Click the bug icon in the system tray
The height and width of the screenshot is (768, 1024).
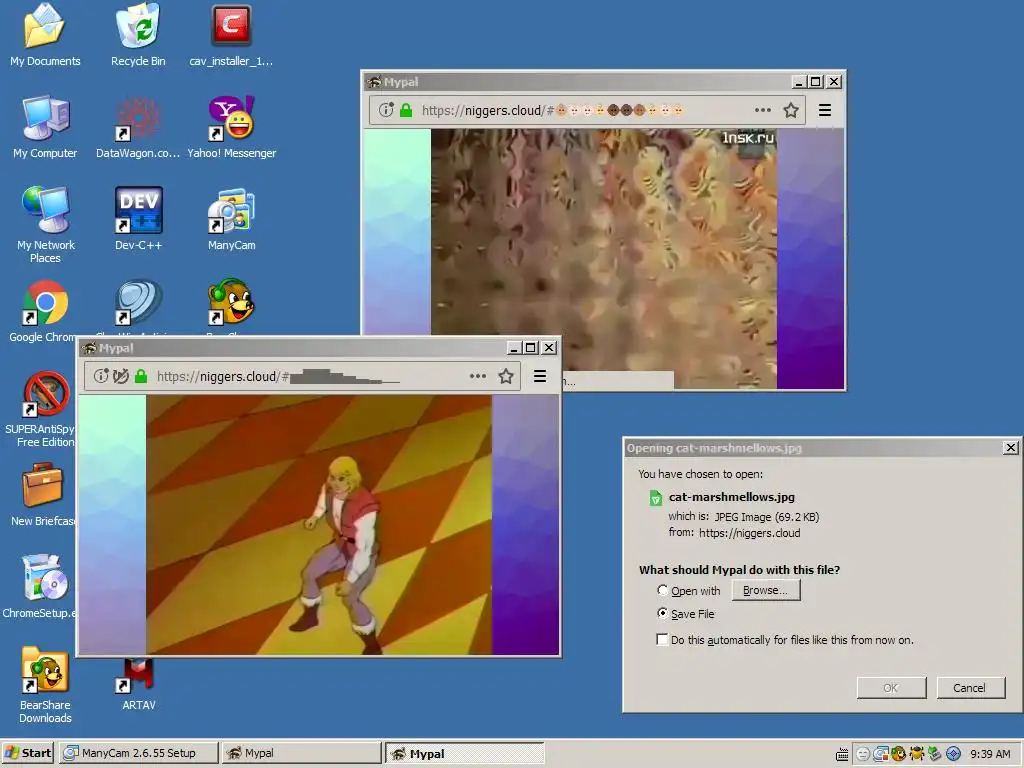click(917, 754)
